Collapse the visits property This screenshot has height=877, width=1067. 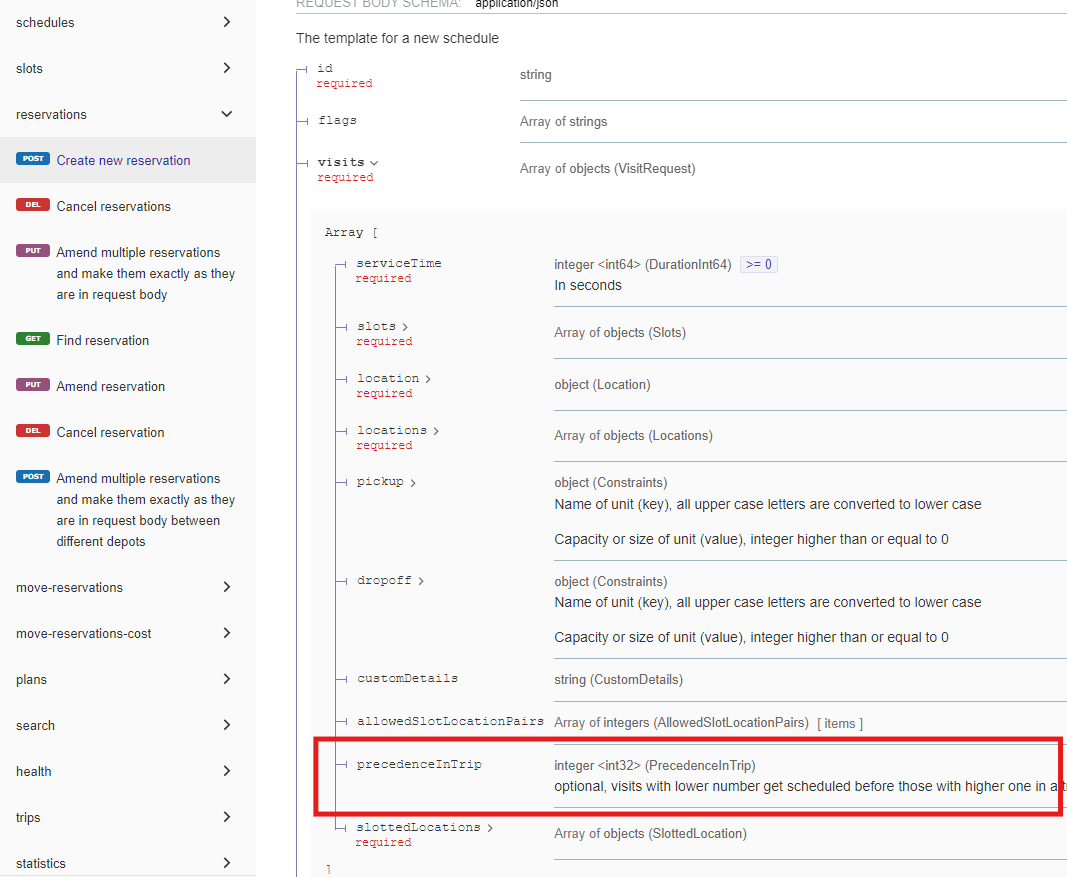click(347, 162)
